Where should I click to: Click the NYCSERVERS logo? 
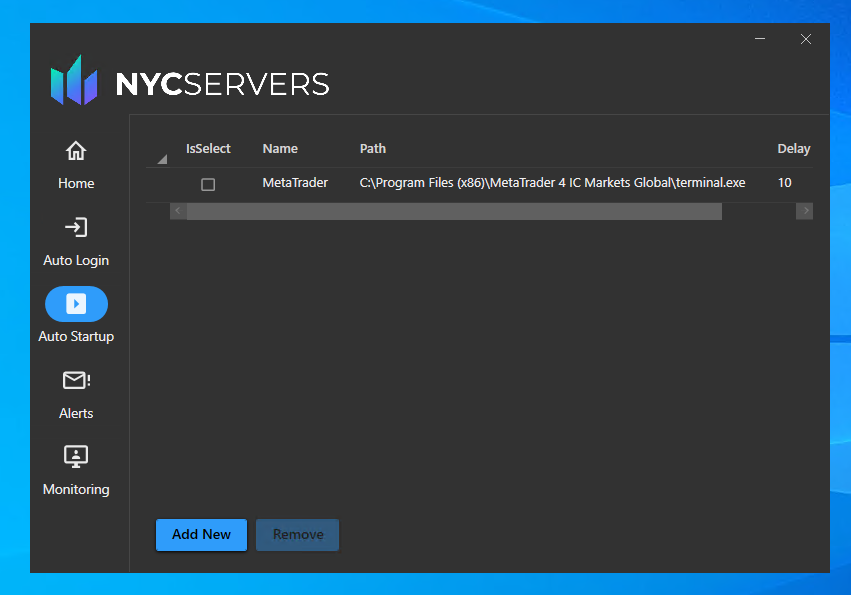coord(190,81)
